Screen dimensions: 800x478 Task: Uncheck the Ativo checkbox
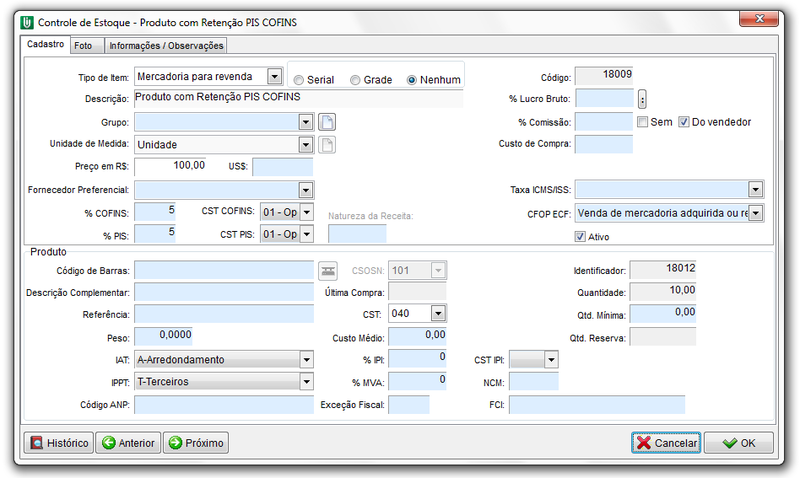click(x=580, y=237)
